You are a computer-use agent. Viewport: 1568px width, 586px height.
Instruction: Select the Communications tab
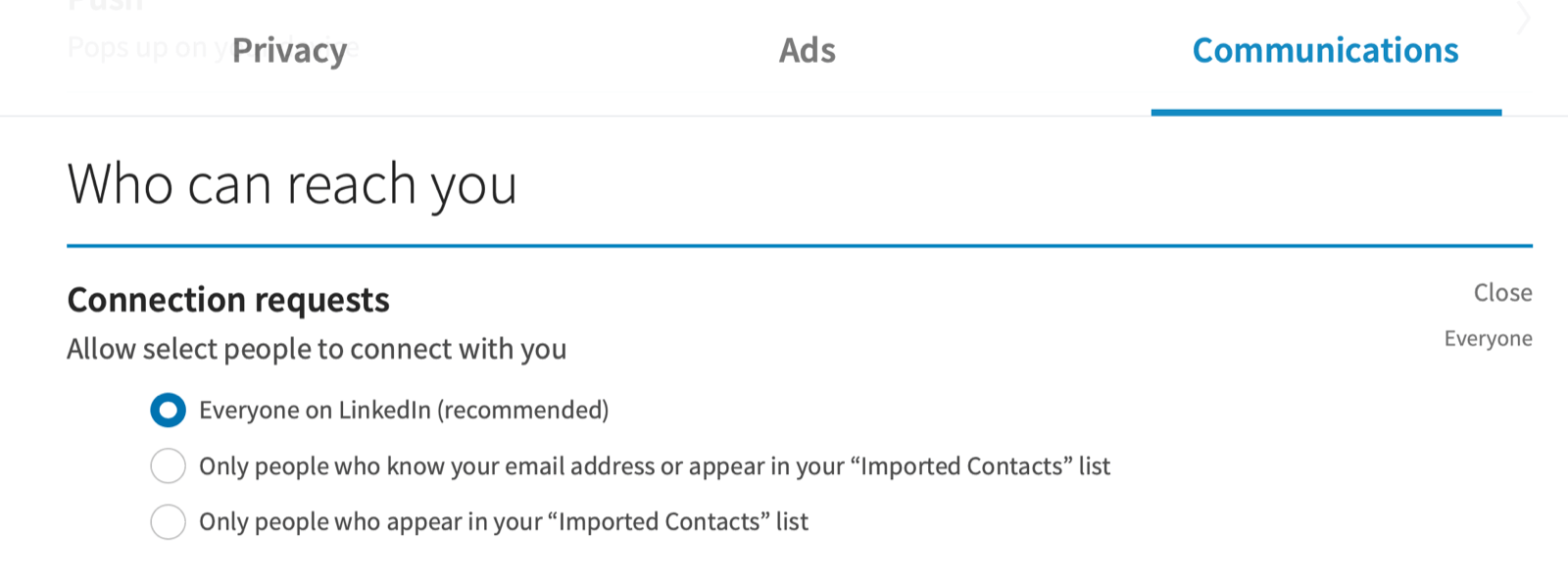pyautogui.click(x=1325, y=51)
